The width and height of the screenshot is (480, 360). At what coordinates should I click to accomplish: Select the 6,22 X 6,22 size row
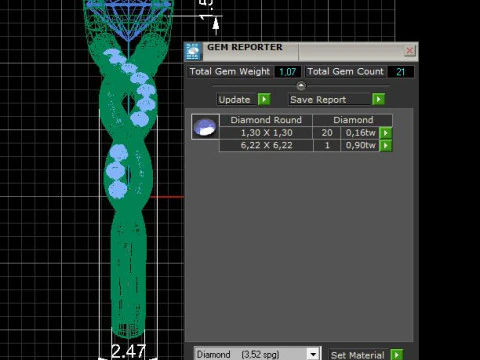pyautogui.click(x=266, y=145)
